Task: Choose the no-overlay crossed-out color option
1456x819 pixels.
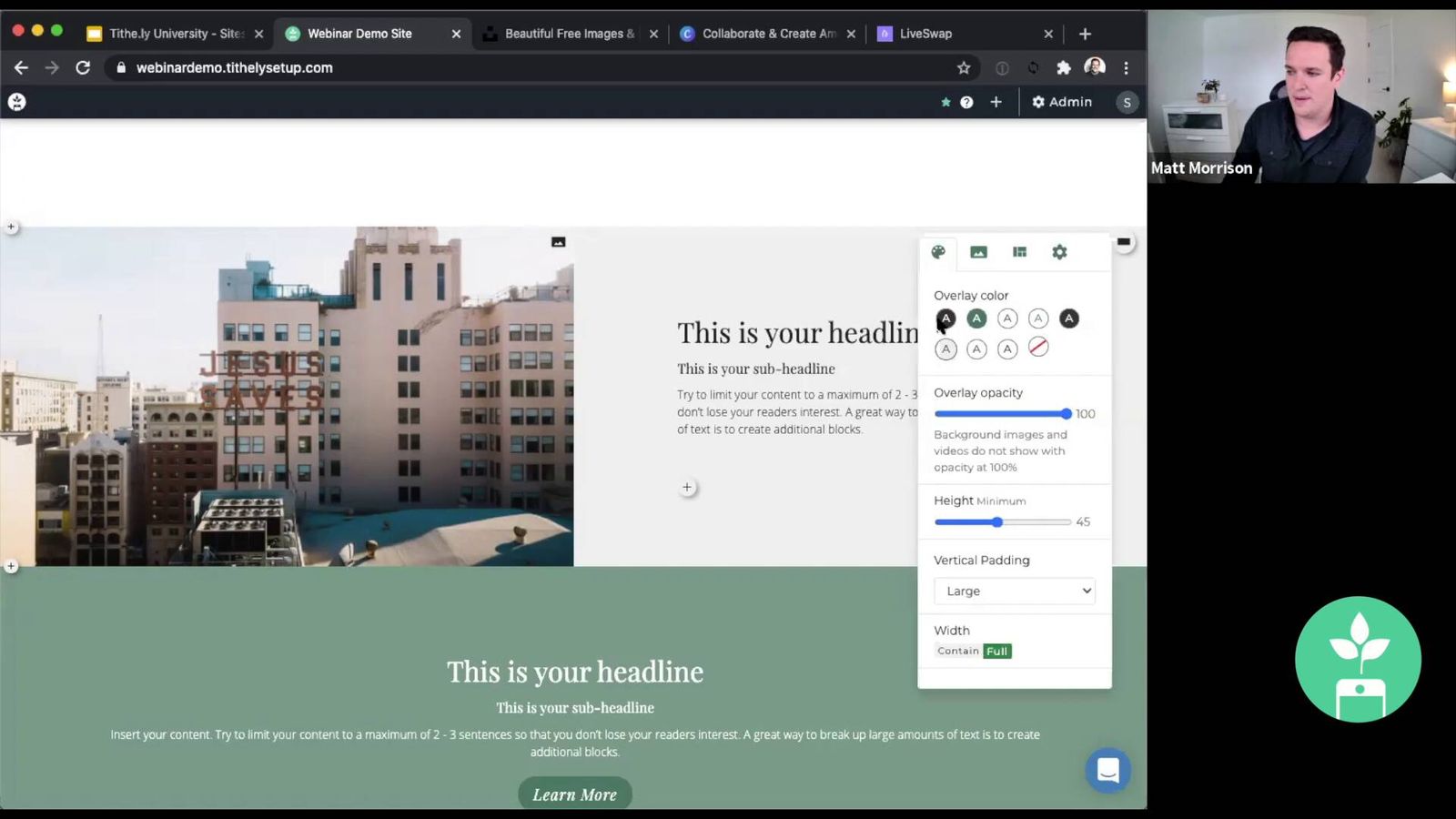Action: pyautogui.click(x=1038, y=347)
